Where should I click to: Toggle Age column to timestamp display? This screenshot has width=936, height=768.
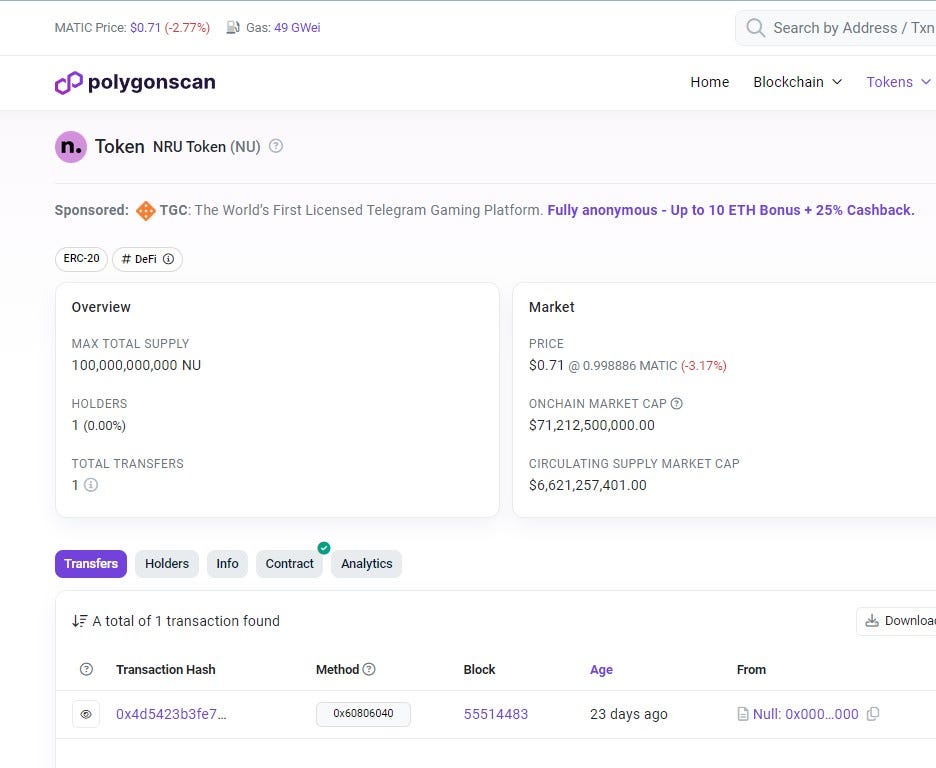point(601,669)
